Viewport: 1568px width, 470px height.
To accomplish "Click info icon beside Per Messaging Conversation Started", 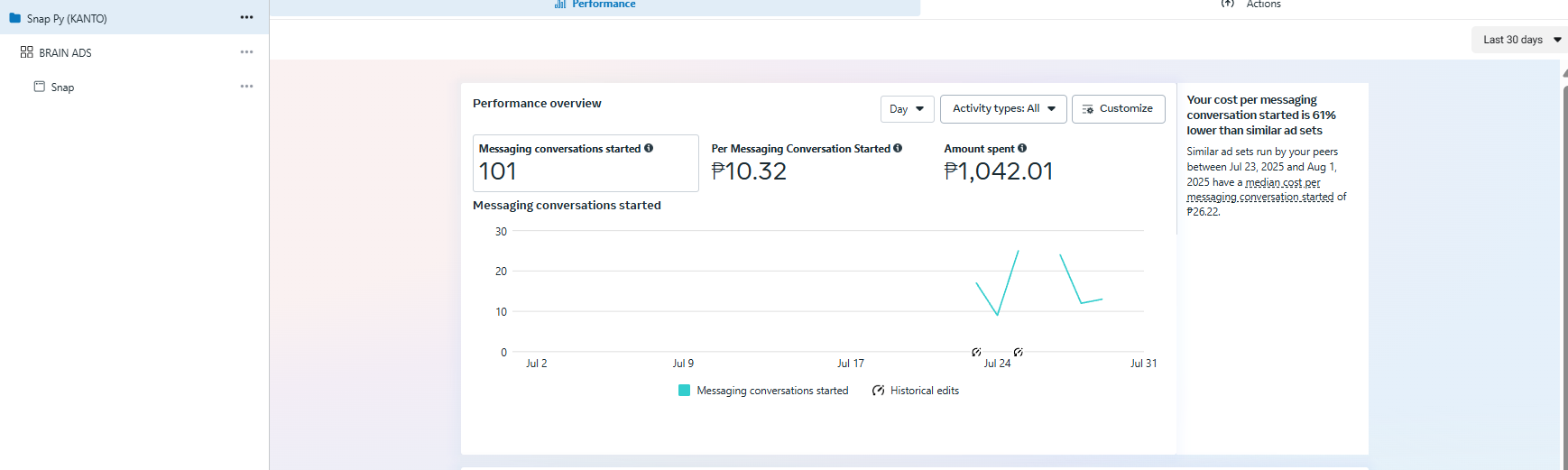I will point(898,148).
